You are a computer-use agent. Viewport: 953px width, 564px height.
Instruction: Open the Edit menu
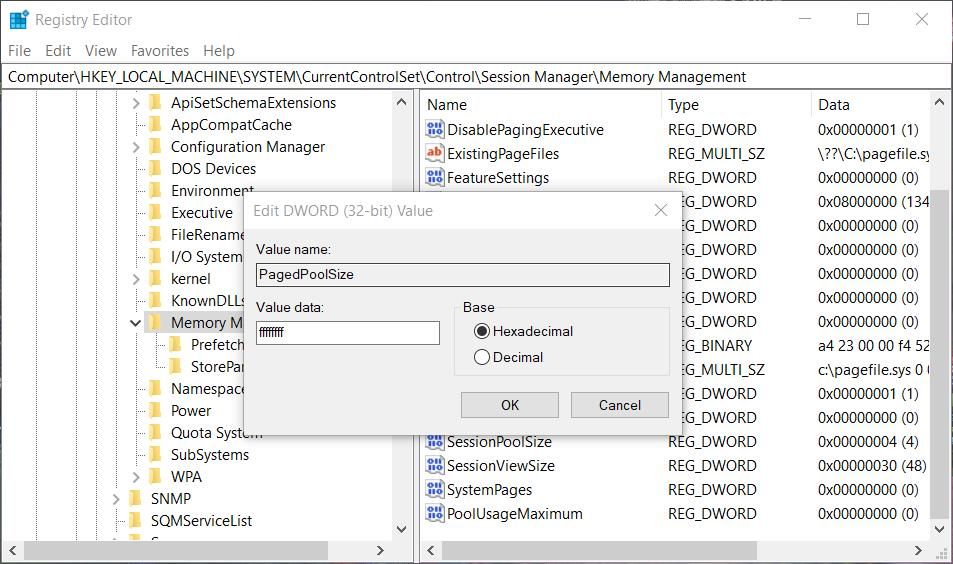[x=58, y=50]
